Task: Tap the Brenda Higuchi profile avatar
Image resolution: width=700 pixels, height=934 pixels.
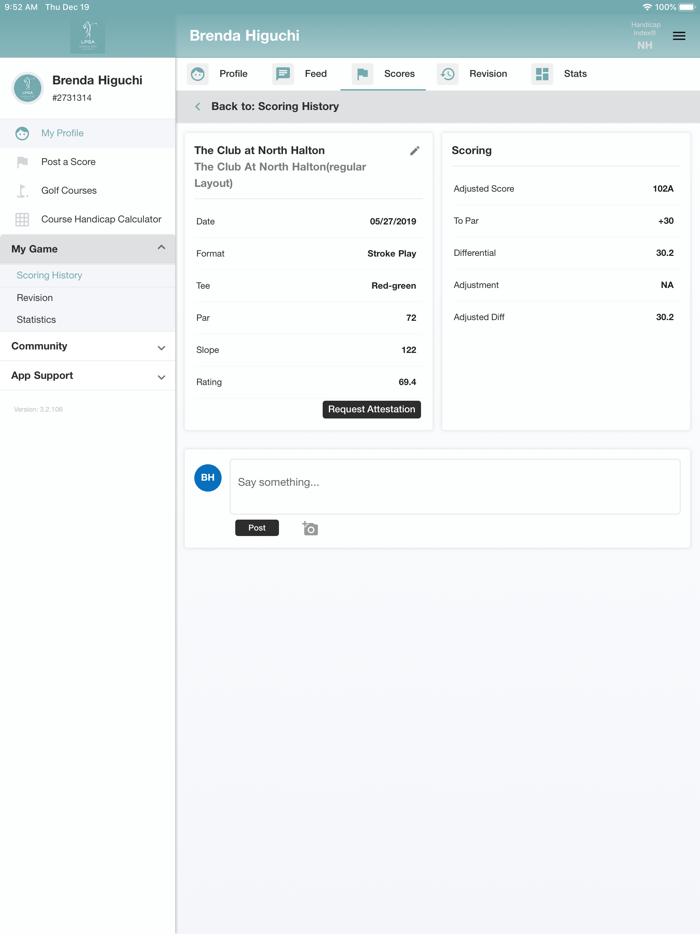Action: (28, 88)
